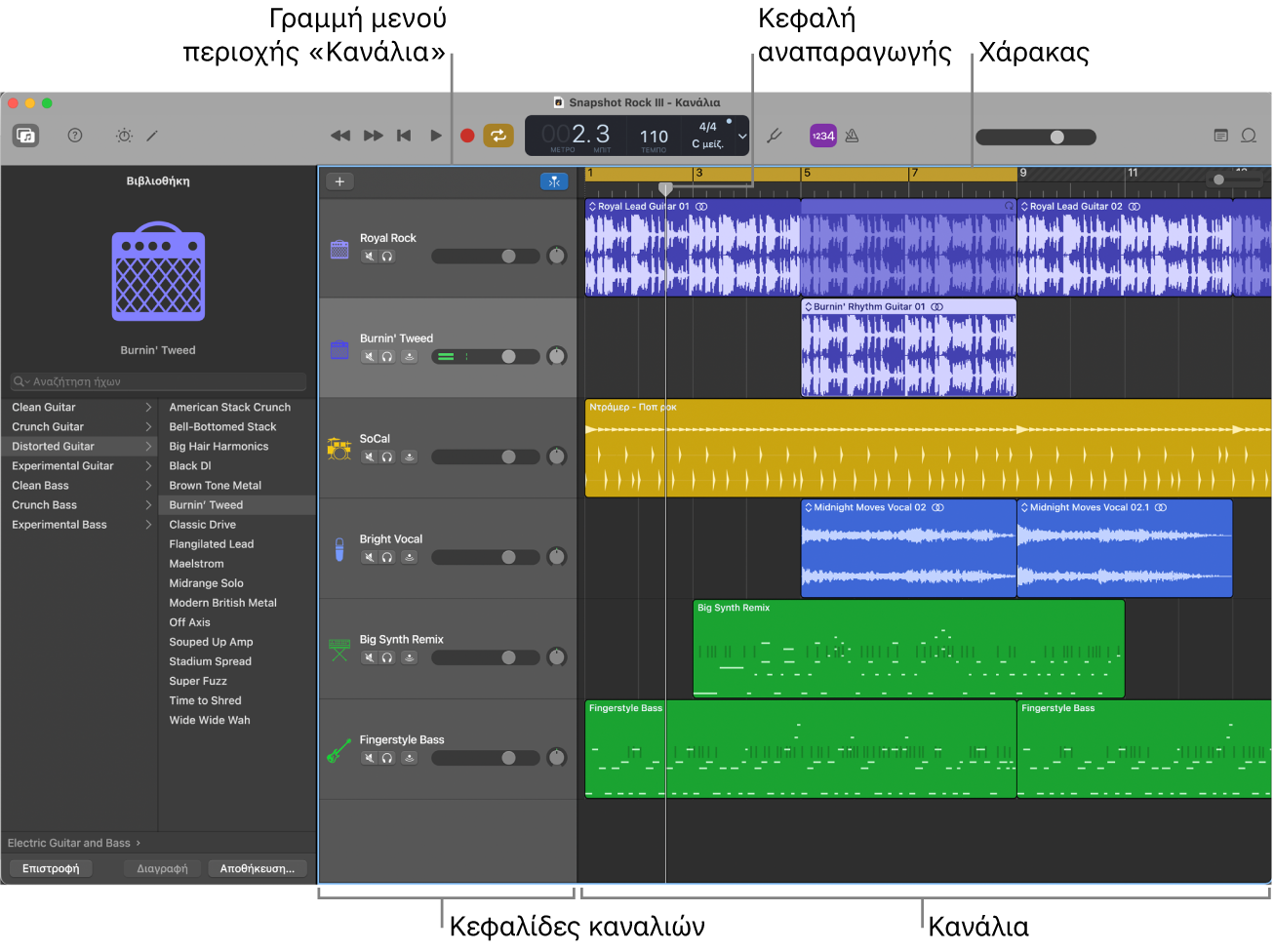The width and height of the screenshot is (1274, 952).
Task: Mute the Burnin' Tweed track
Action: [370, 357]
